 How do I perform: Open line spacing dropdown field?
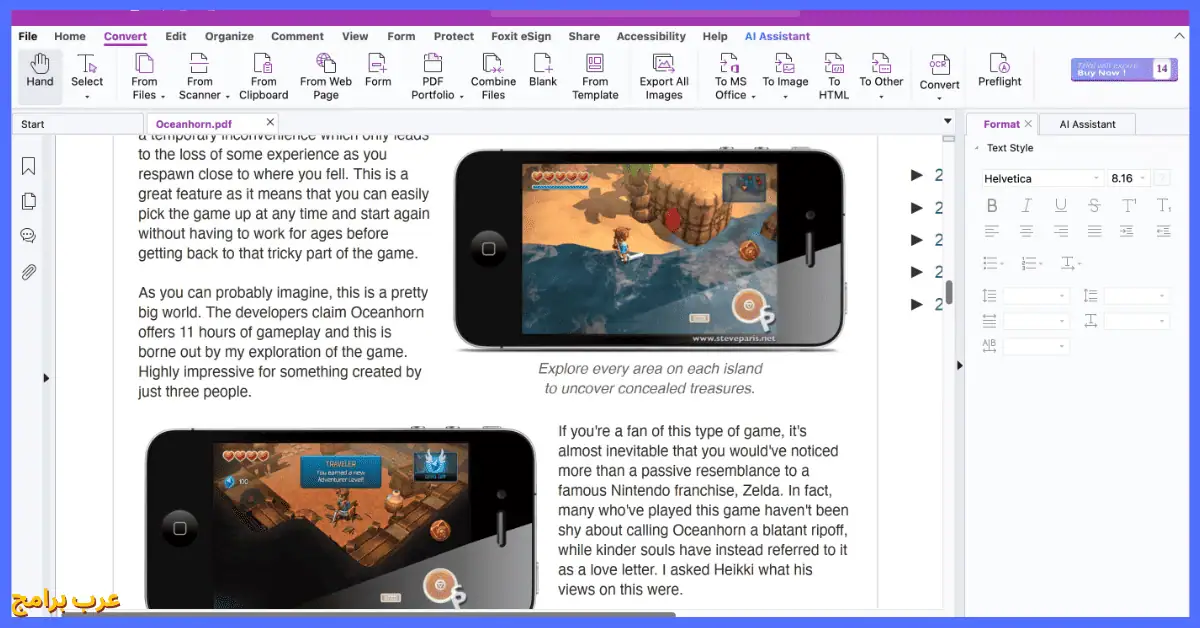point(1037,296)
